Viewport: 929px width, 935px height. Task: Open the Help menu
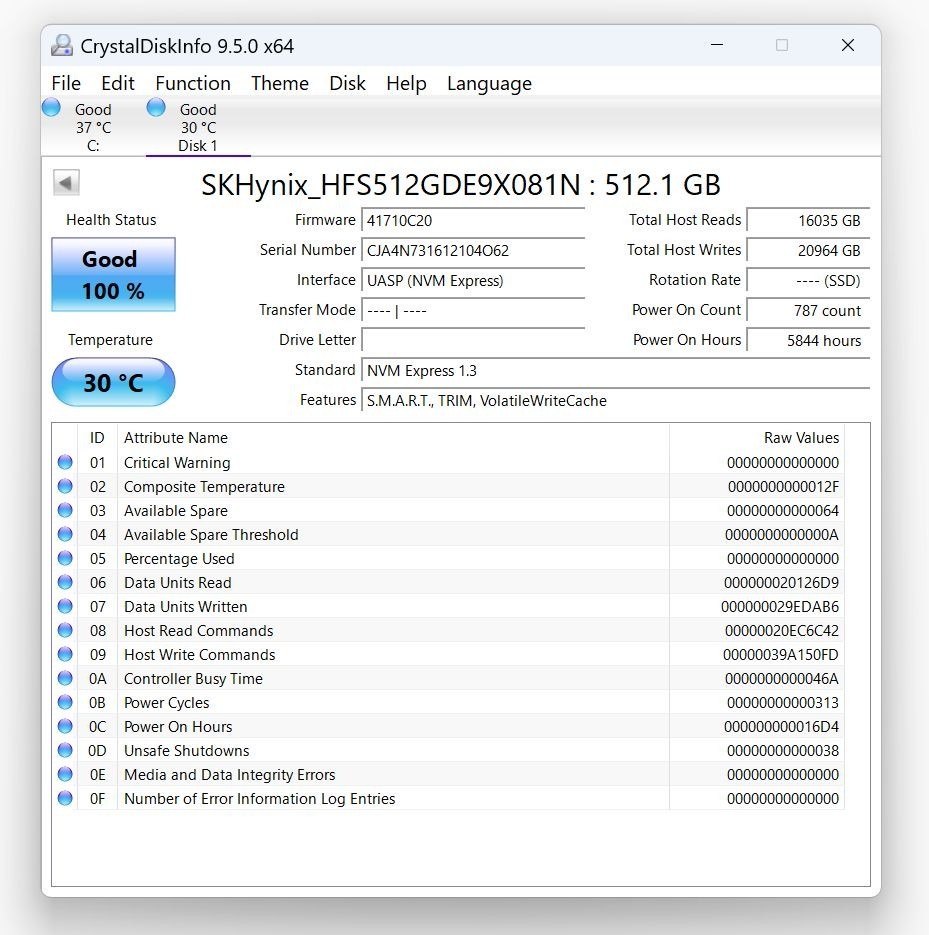pyautogui.click(x=406, y=83)
